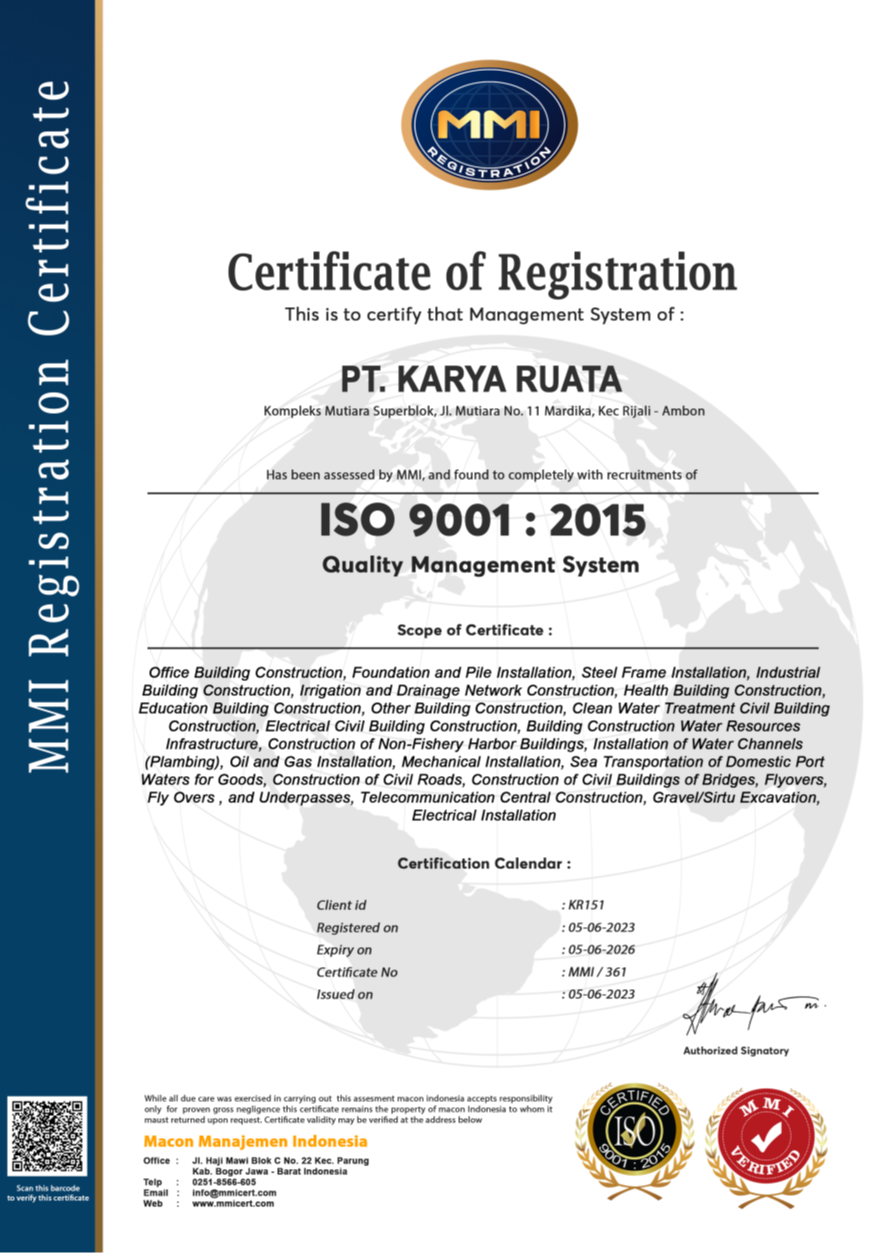Open the www.mmicert.com web address

pyautogui.click(x=233, y=1204)
